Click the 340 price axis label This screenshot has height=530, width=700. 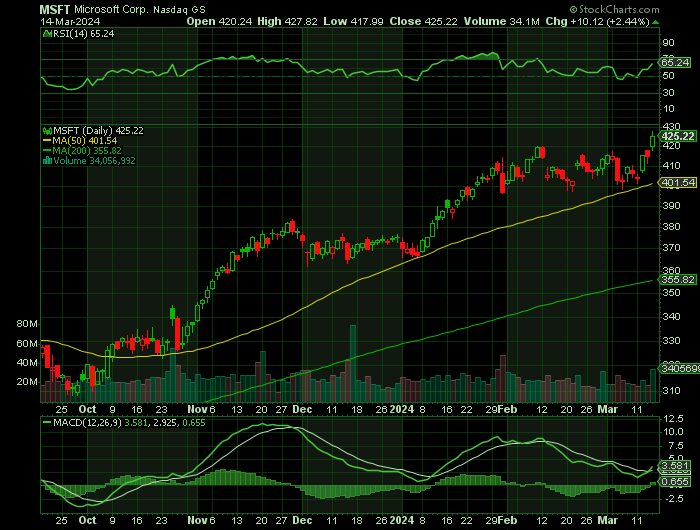click(x=671, y=317)
